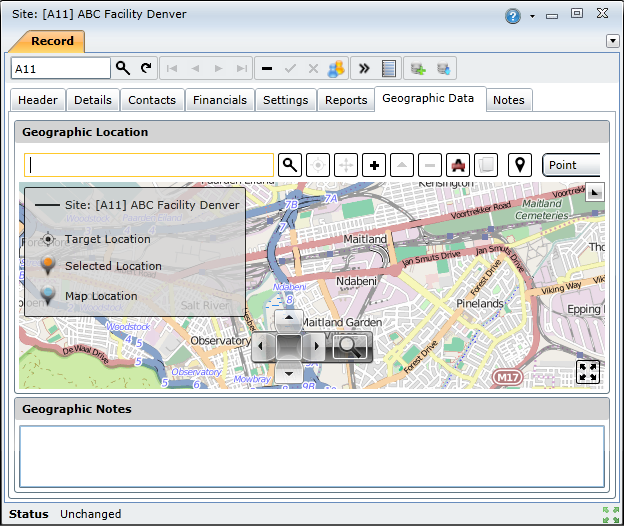Collapse the map legend corner arrow
624x526 pixels.
pos(595,192)
